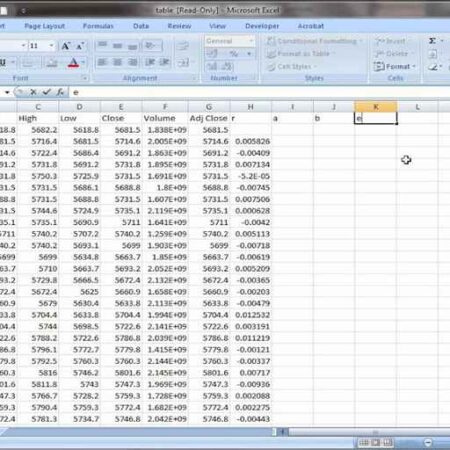450x450 pixels.
Task: Click the Adj Close header cell
Action: (209, 118)
